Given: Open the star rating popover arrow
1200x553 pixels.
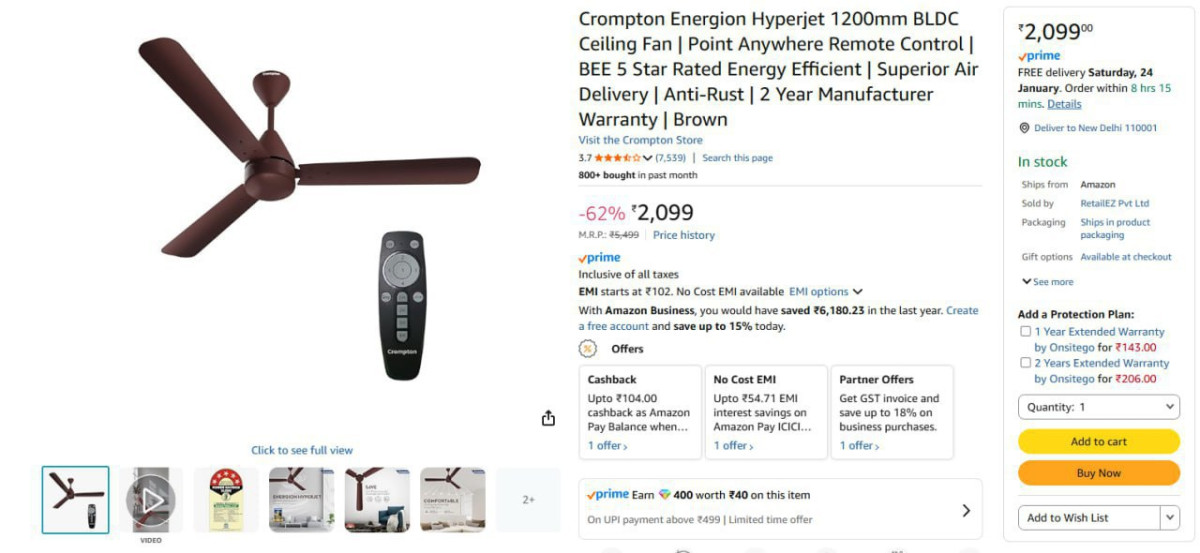Looking at the screenshot, I should click(648, 158).
